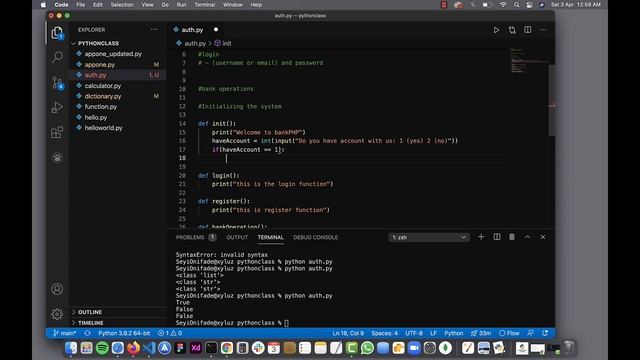Open the Manage gear in activity bar
Screen dimensions: 640x360
pyautogui.click(x=57, y=313)
